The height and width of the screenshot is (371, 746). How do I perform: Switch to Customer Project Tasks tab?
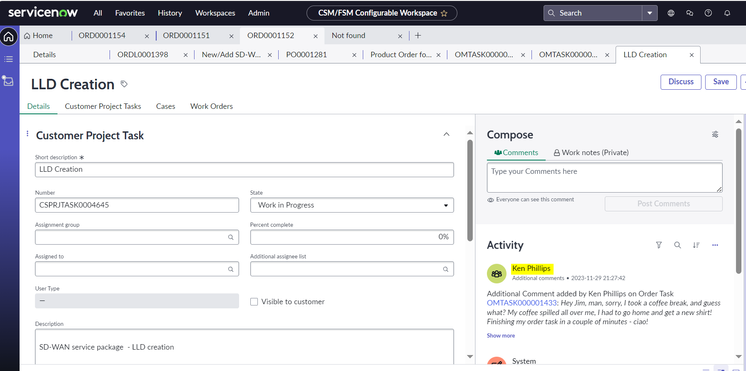point(103,106)
